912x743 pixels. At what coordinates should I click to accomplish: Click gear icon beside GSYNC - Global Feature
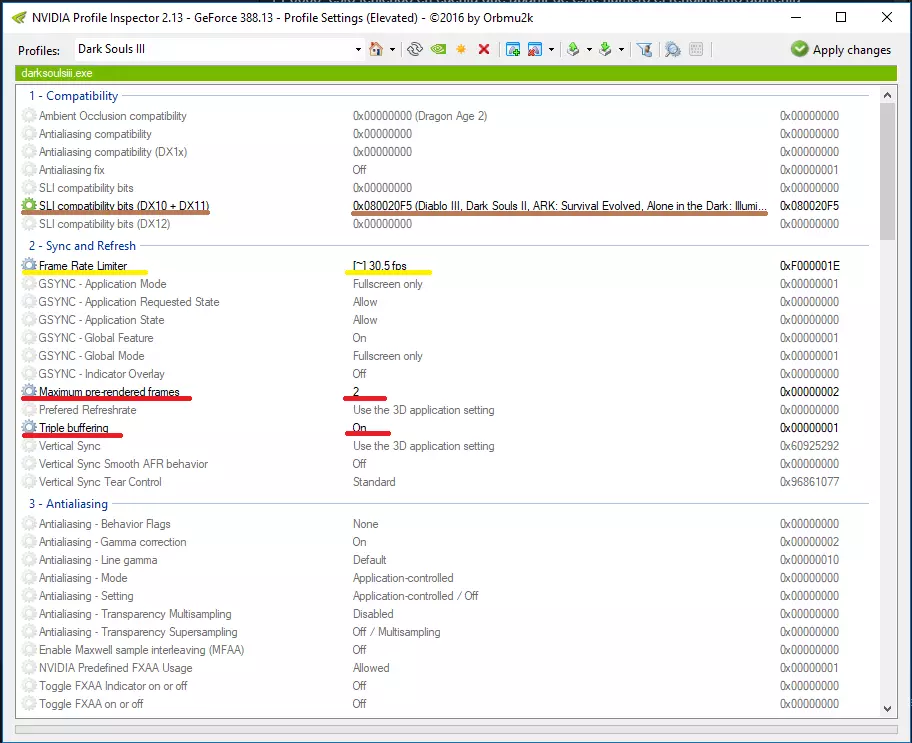point(29,337)
